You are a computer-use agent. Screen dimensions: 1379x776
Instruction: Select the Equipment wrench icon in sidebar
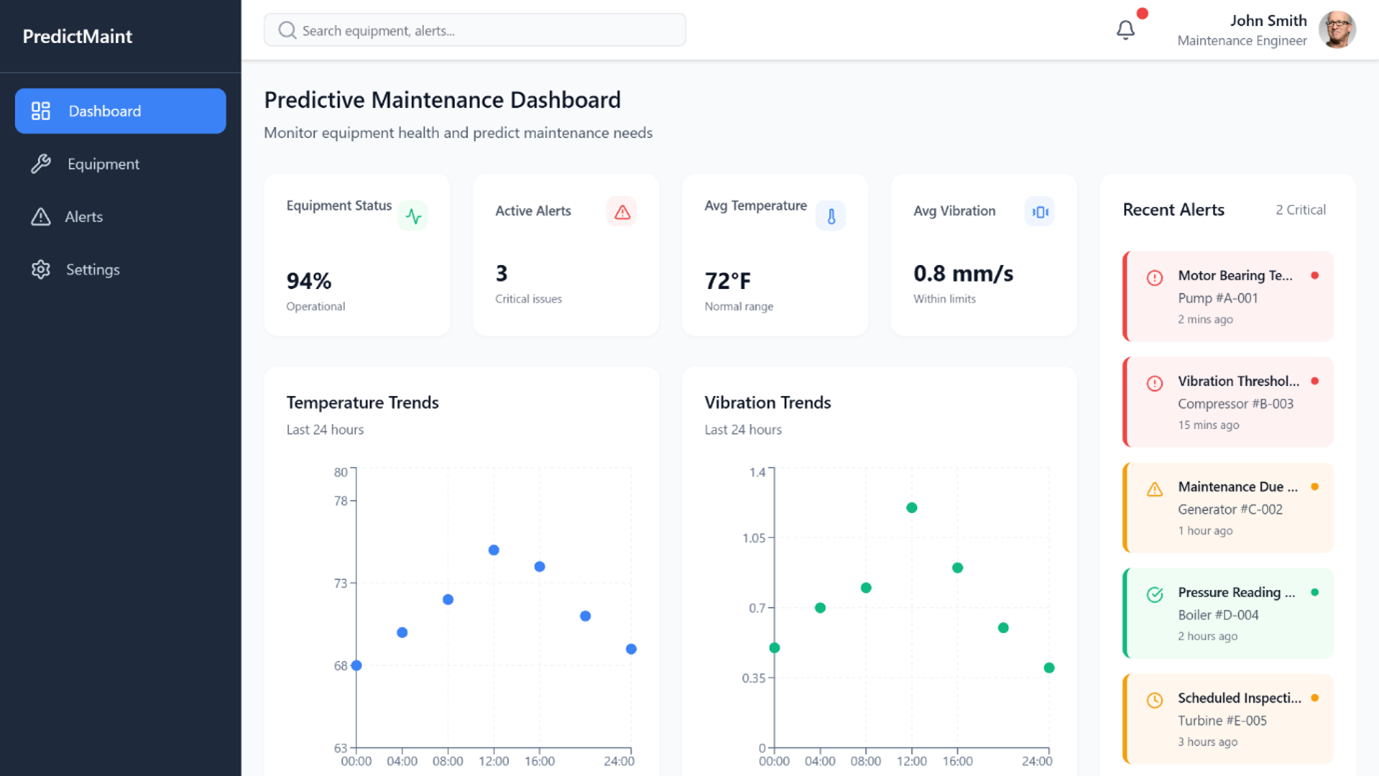[40, 163]
